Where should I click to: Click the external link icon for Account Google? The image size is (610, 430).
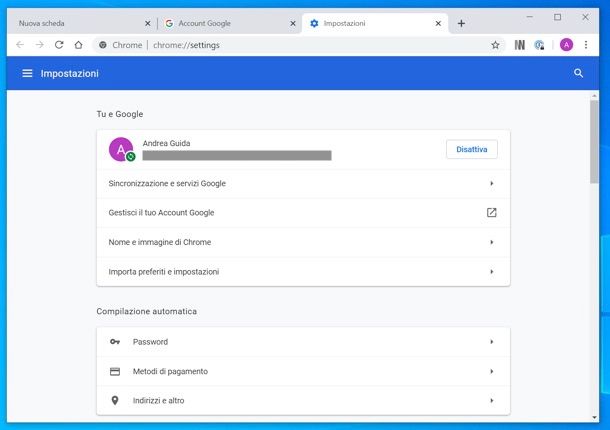point(491,212)
